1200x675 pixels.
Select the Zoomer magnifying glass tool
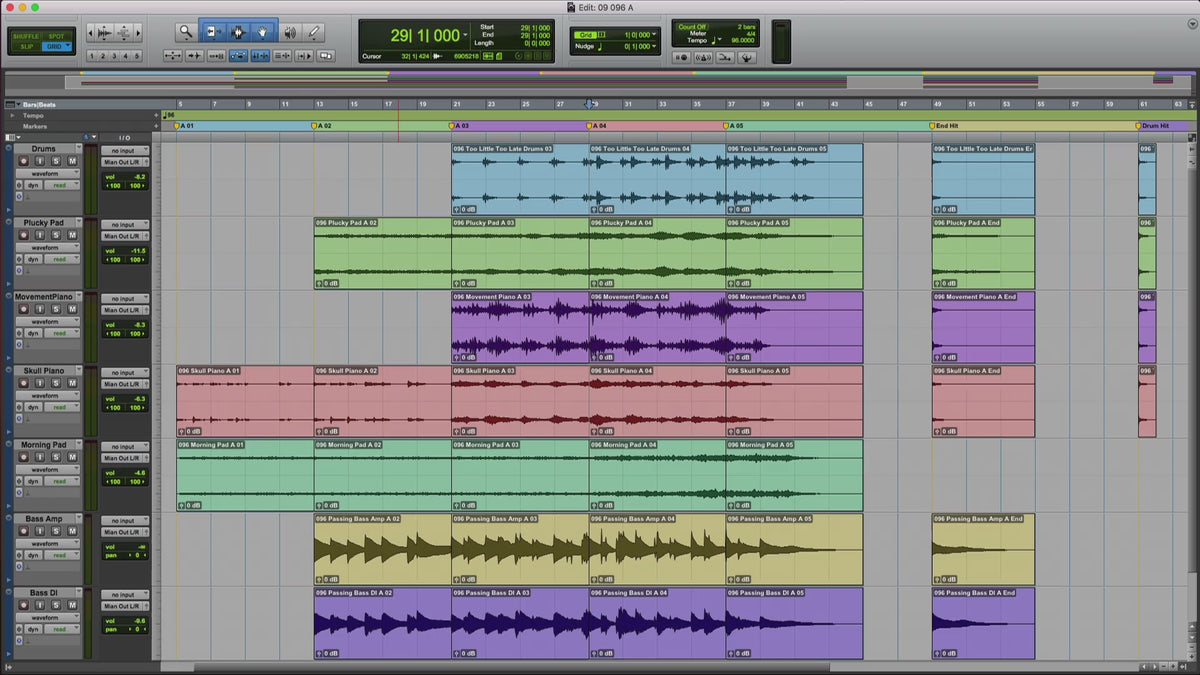(186, 32)
